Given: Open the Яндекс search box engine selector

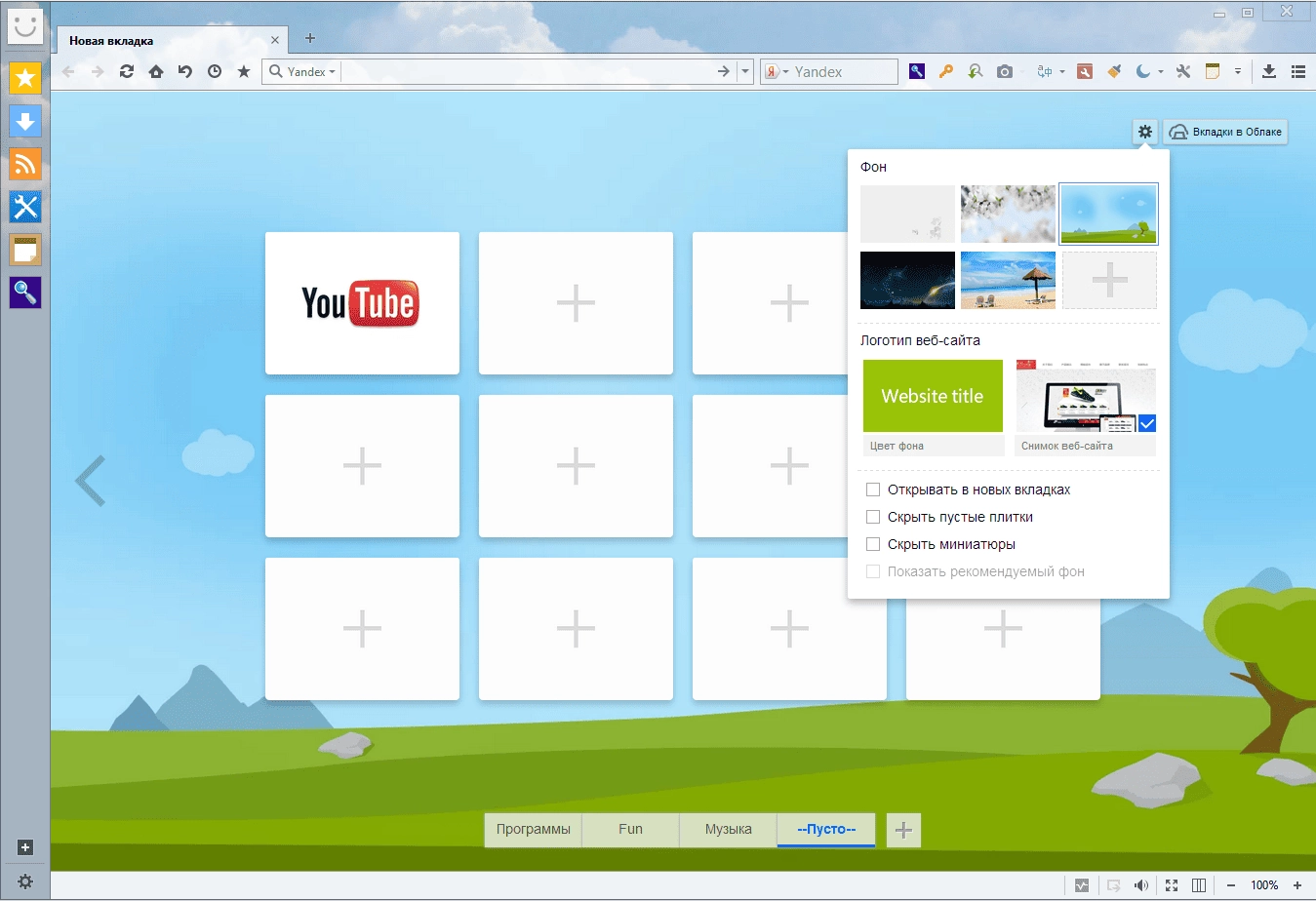Looking at the screenshot, I should coord(777,71).
